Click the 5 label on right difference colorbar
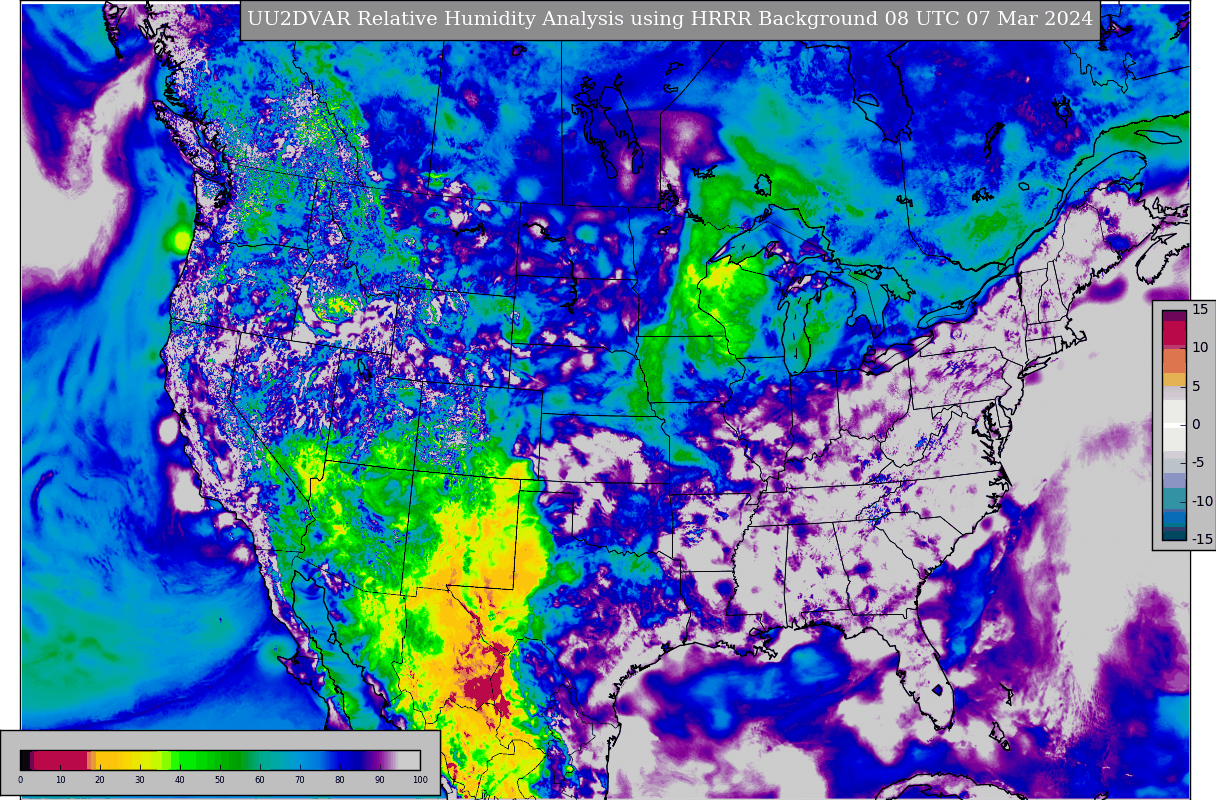Viewport: 1216px width, 800px height. pos(1196,386)
